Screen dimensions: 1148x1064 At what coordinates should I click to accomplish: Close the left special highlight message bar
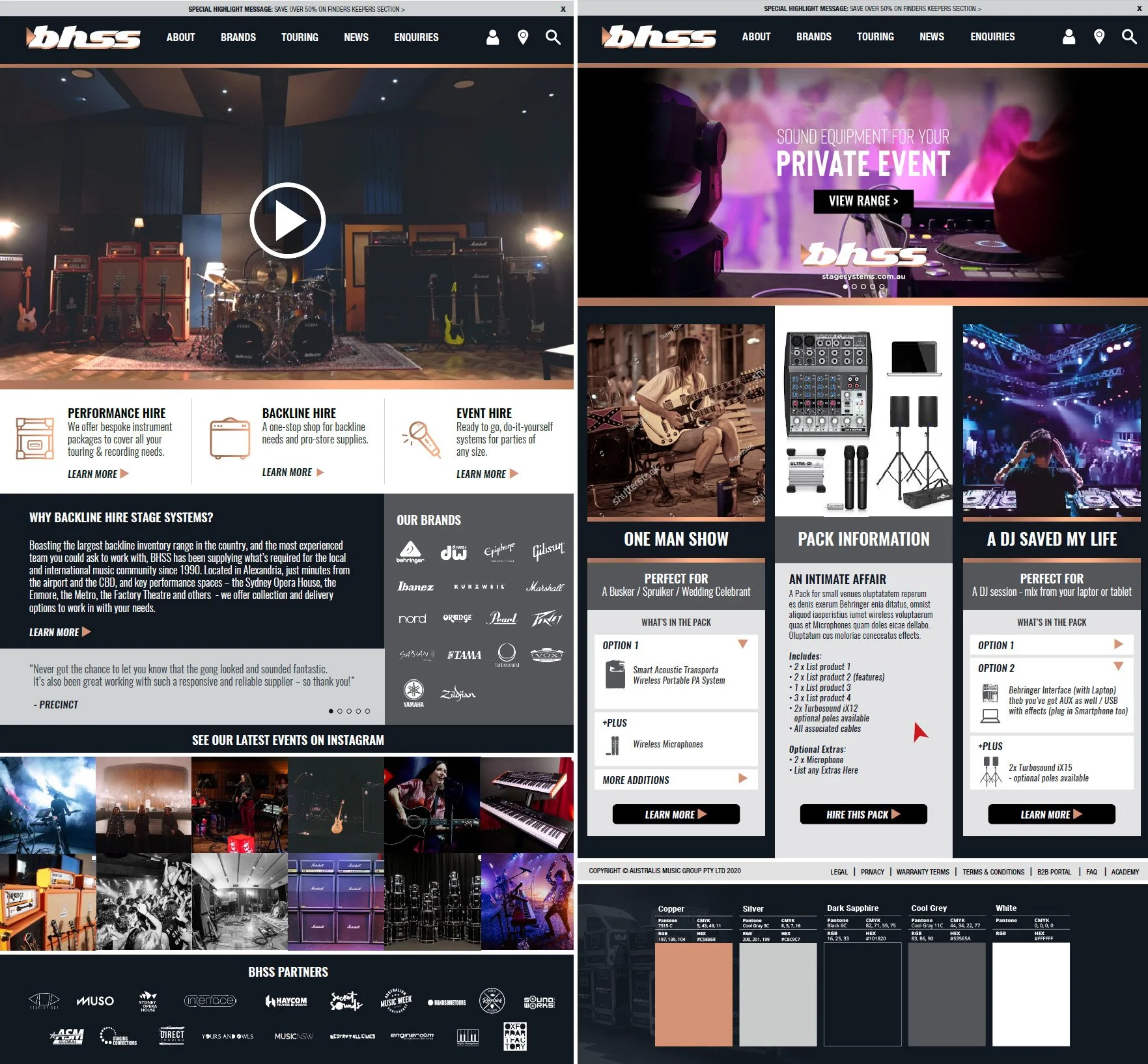point(563,9)
